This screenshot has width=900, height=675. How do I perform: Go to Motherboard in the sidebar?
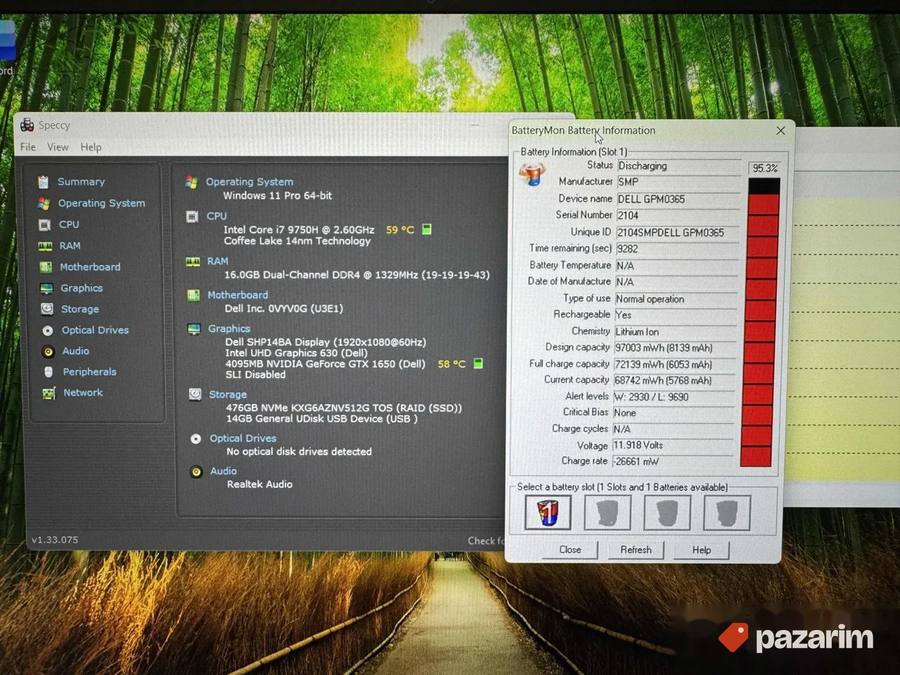pyautogui.click(x=90, y=267)
